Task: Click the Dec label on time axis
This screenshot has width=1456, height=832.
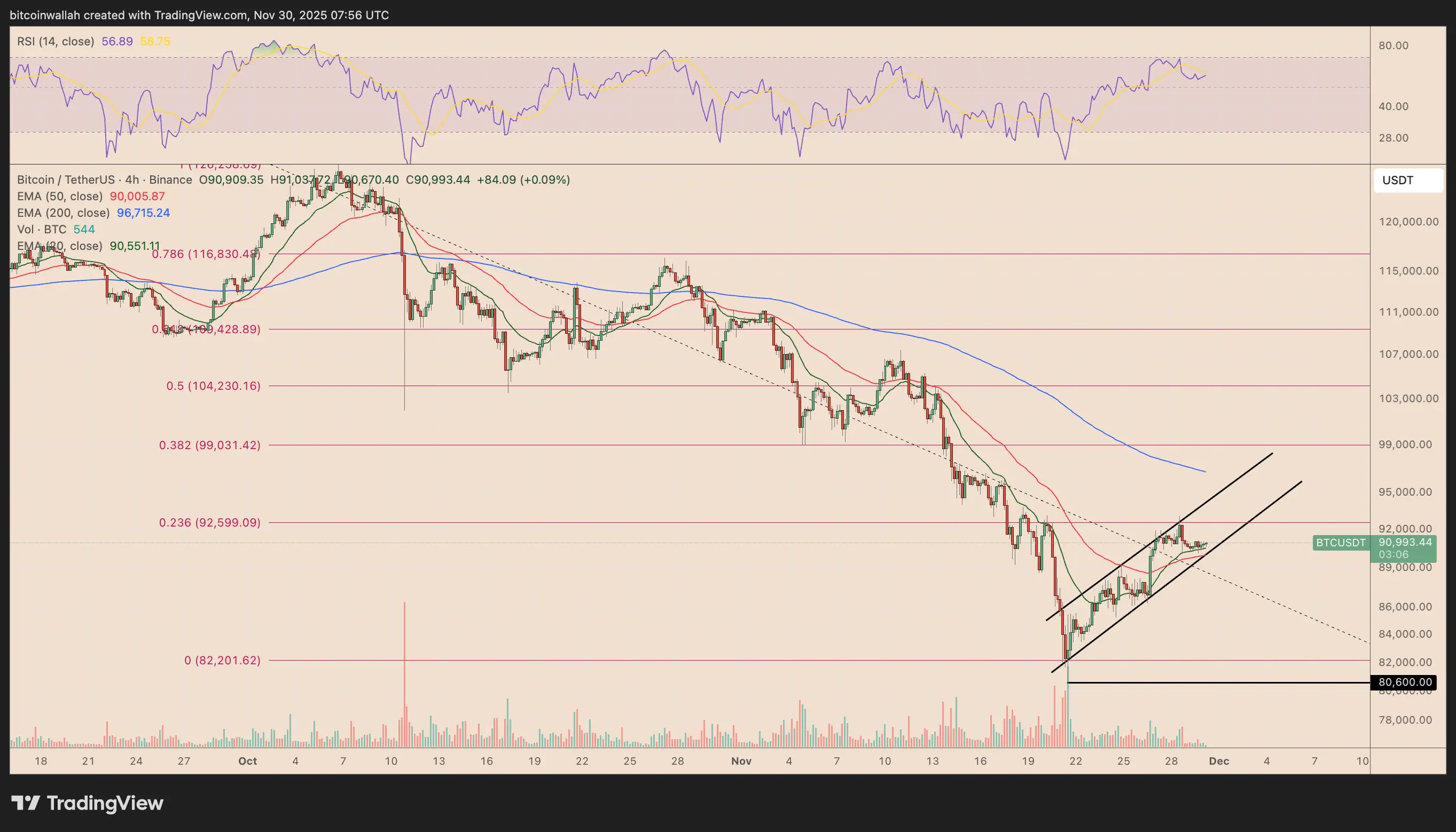Action: tap(1219, 761)
